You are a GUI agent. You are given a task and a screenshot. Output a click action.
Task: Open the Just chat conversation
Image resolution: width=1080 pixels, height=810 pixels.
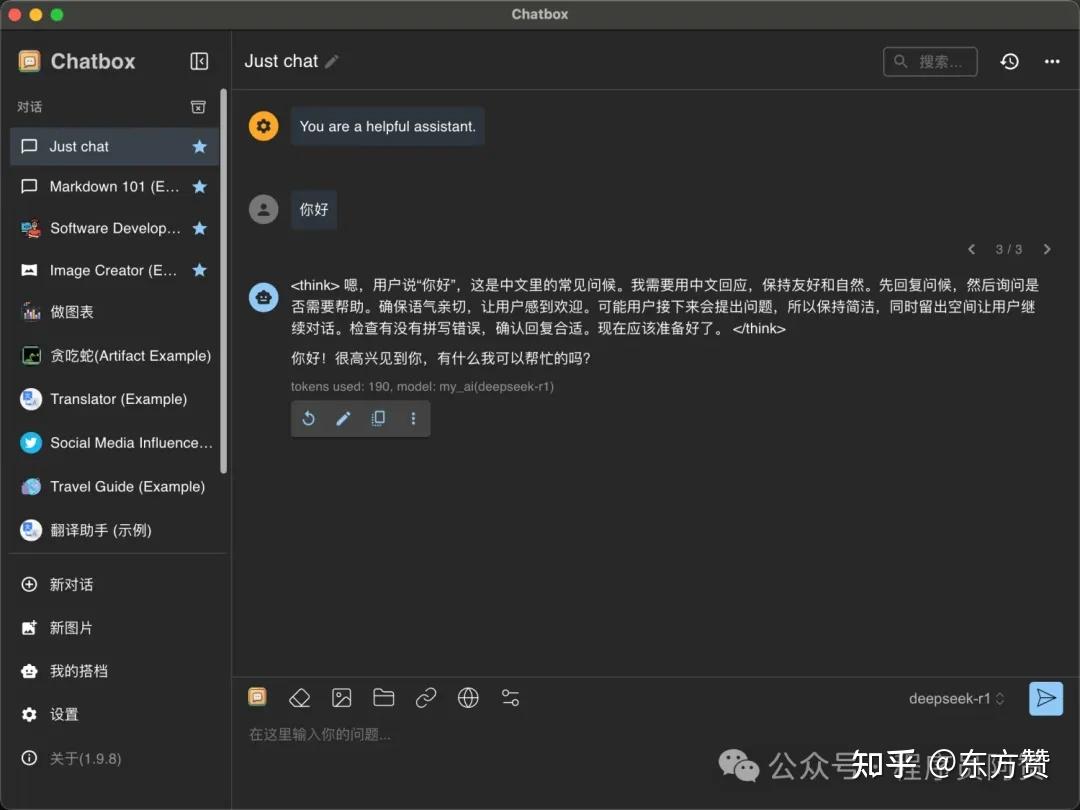(114, 146)
